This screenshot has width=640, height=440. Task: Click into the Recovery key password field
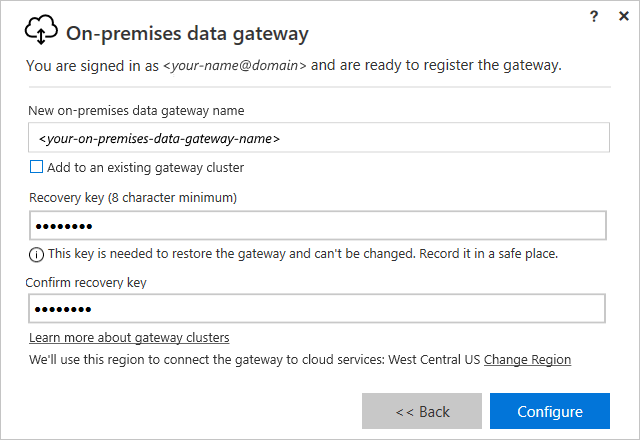318,225
